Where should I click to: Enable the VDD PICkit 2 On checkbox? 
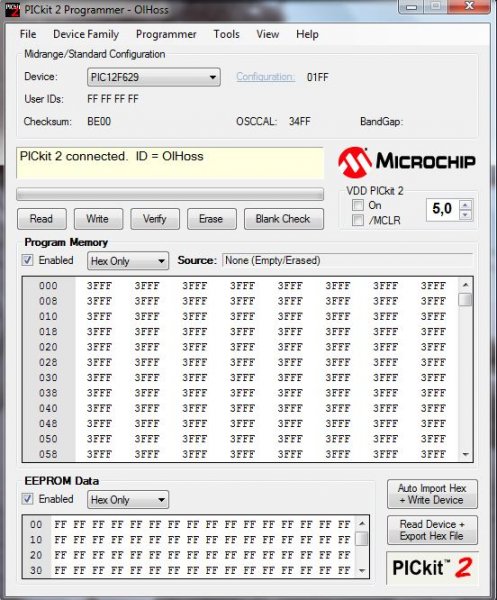[x=358, y=205]
